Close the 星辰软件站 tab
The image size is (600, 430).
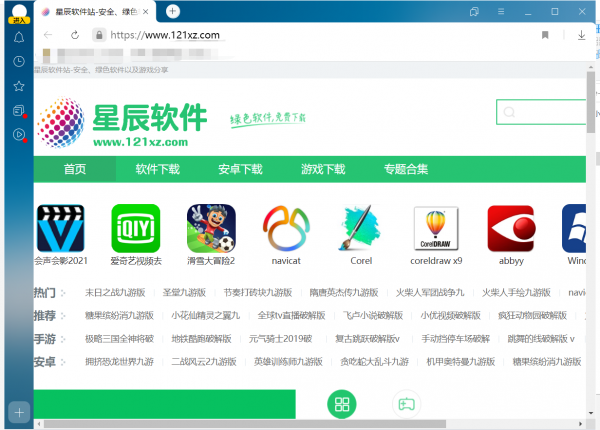[x=145, y=12]
